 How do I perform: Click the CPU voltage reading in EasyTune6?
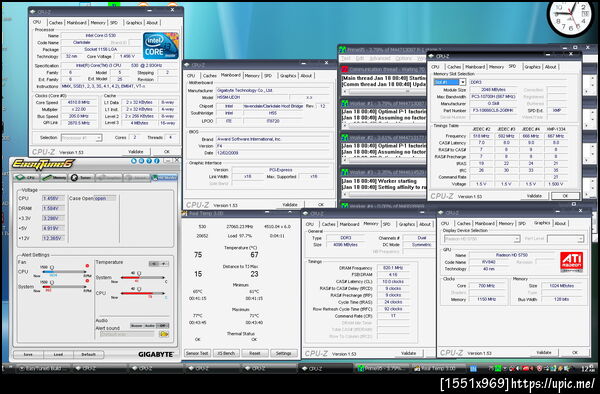53,198
